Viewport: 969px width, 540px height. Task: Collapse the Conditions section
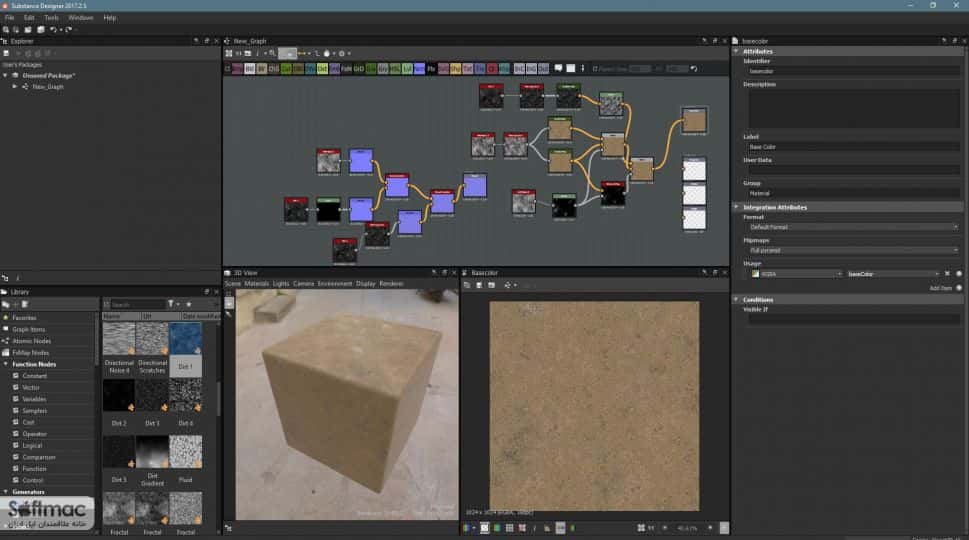(x=736, y=299)
